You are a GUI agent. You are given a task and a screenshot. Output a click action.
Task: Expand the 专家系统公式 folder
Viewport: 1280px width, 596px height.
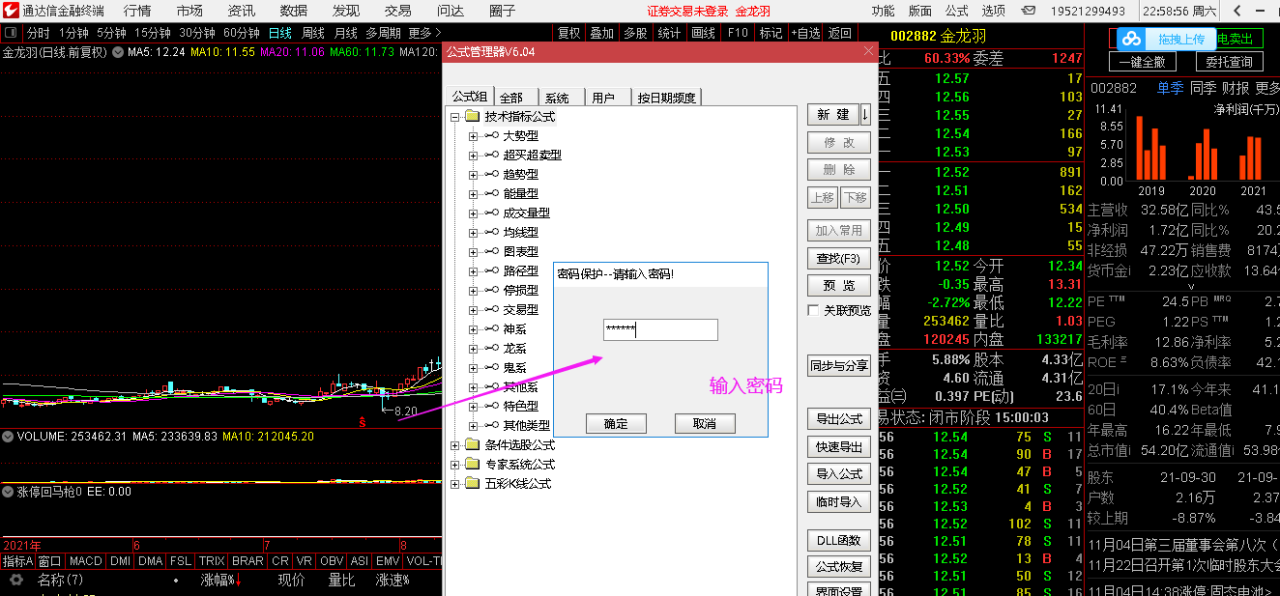(455, 464)
